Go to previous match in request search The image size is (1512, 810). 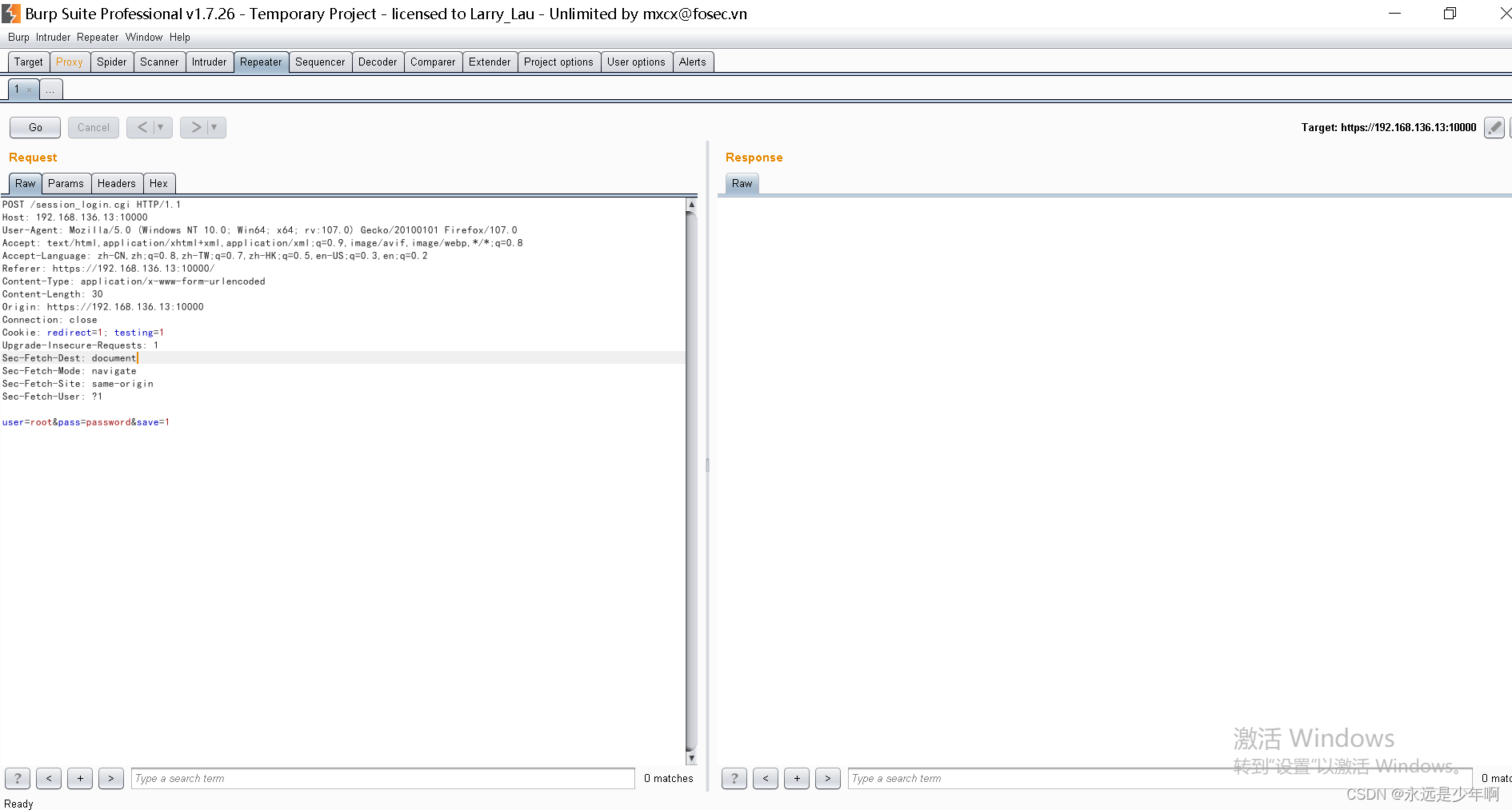(49, 778)
